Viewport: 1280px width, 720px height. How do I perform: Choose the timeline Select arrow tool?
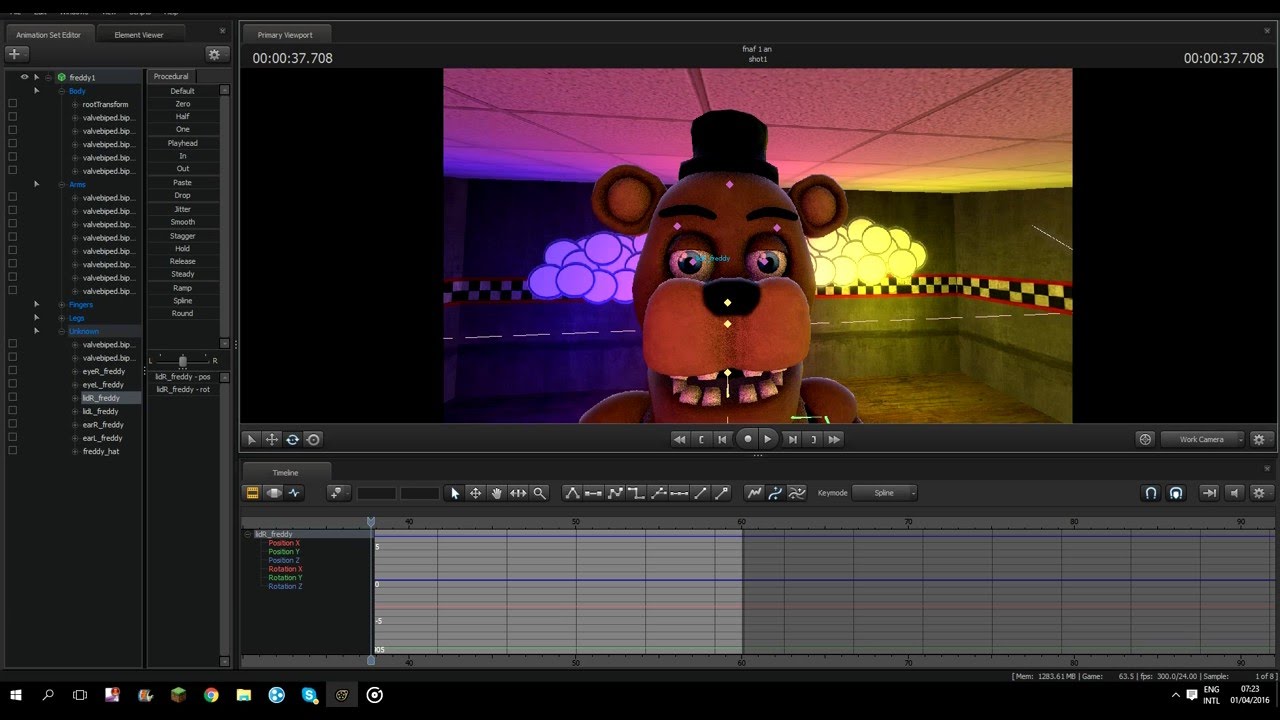tap(455, 493)
